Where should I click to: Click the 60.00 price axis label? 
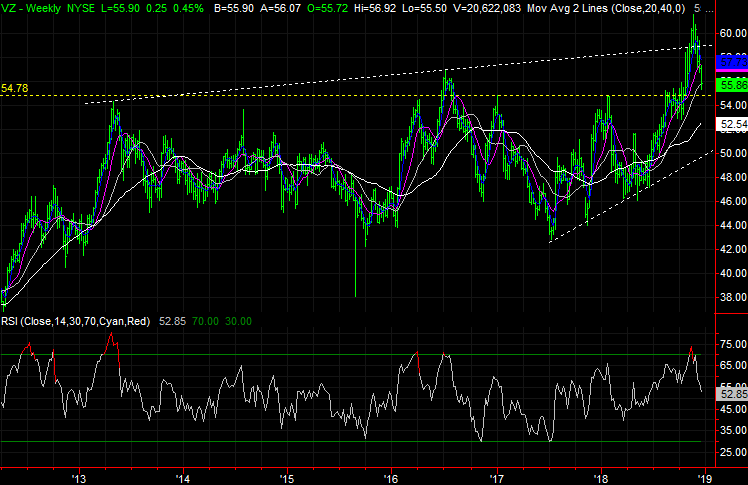733,33
